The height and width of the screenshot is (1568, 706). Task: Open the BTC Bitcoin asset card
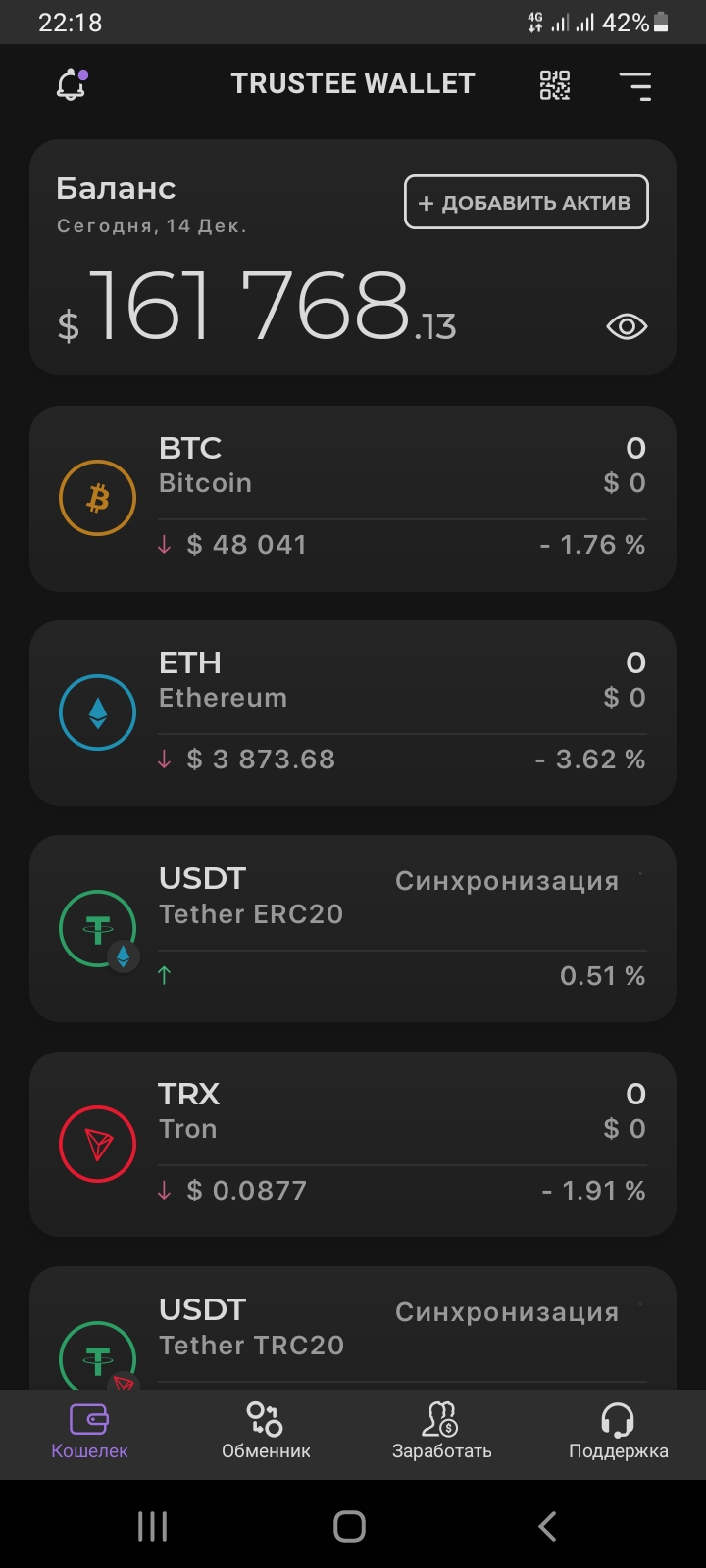(x=353, y=499)
